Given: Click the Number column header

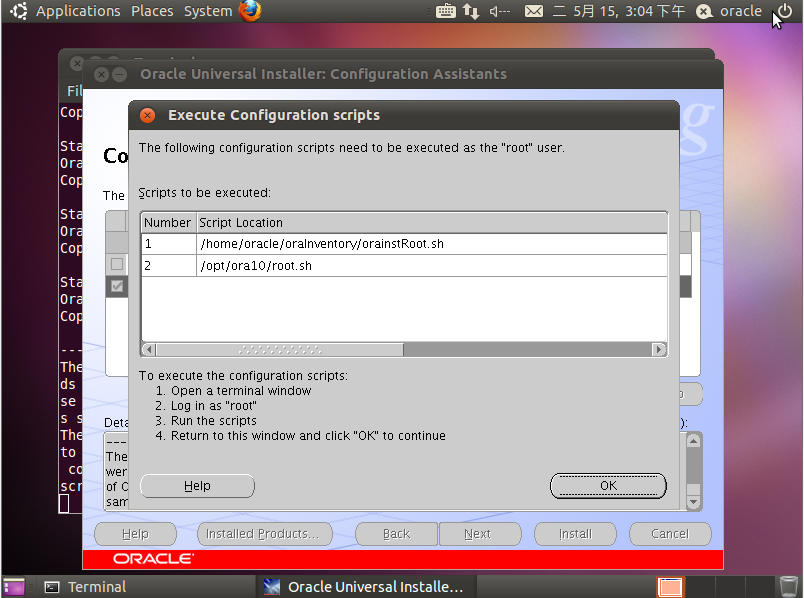Looking at the screenshot, I should coord(168,223).
